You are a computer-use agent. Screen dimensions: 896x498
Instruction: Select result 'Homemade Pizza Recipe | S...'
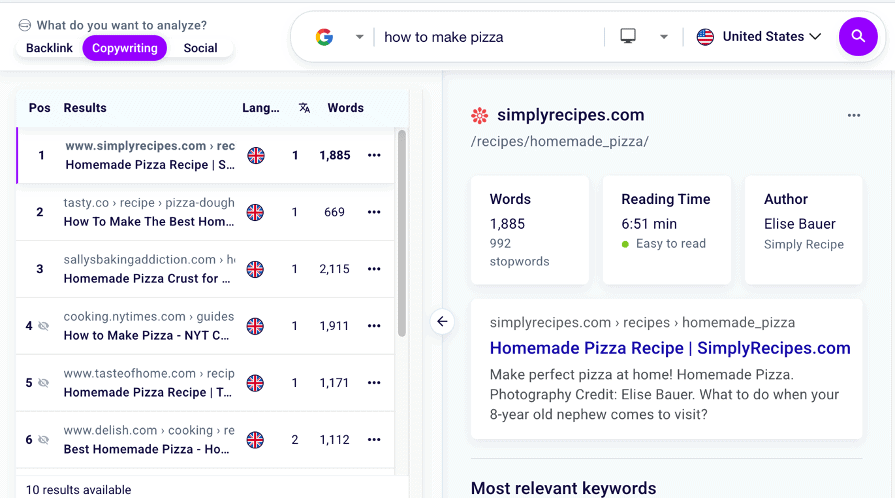click(150, 164)
